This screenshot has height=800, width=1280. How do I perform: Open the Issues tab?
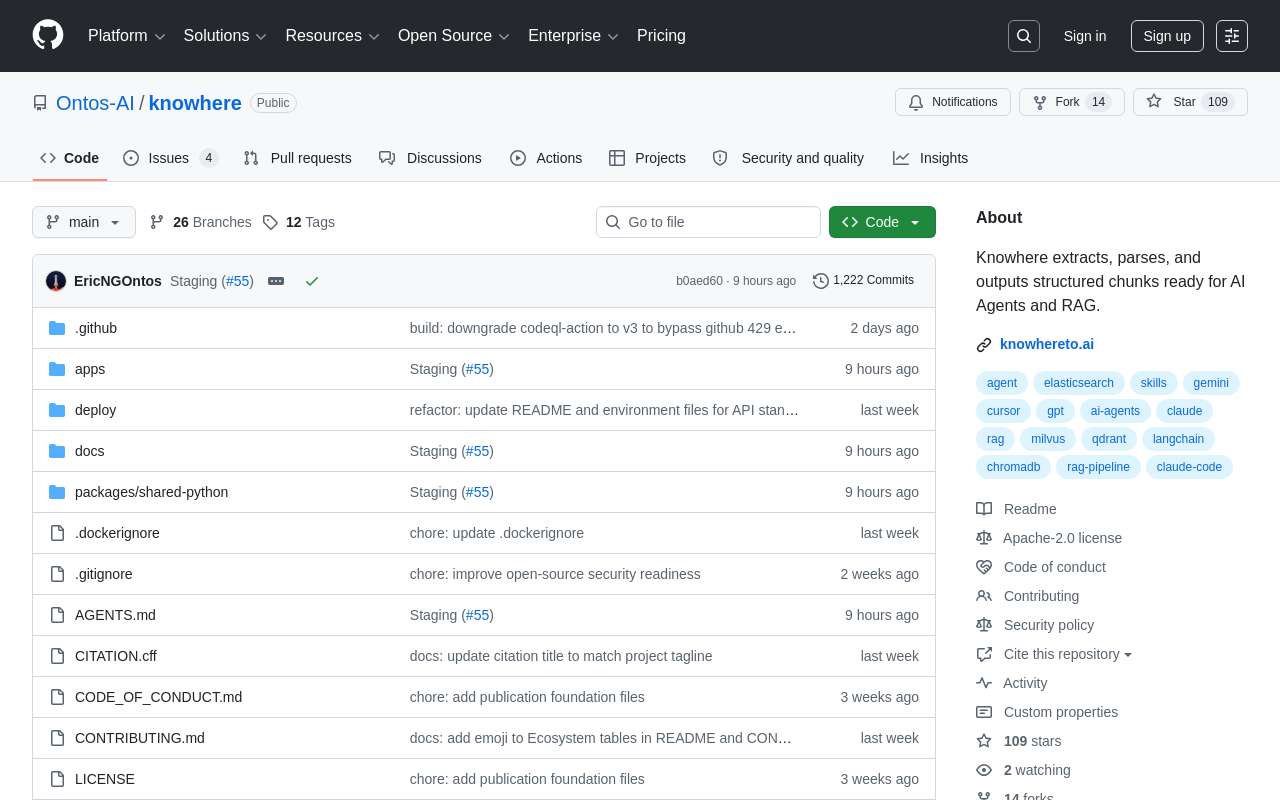pyautogui.click(x=171, y=158)
